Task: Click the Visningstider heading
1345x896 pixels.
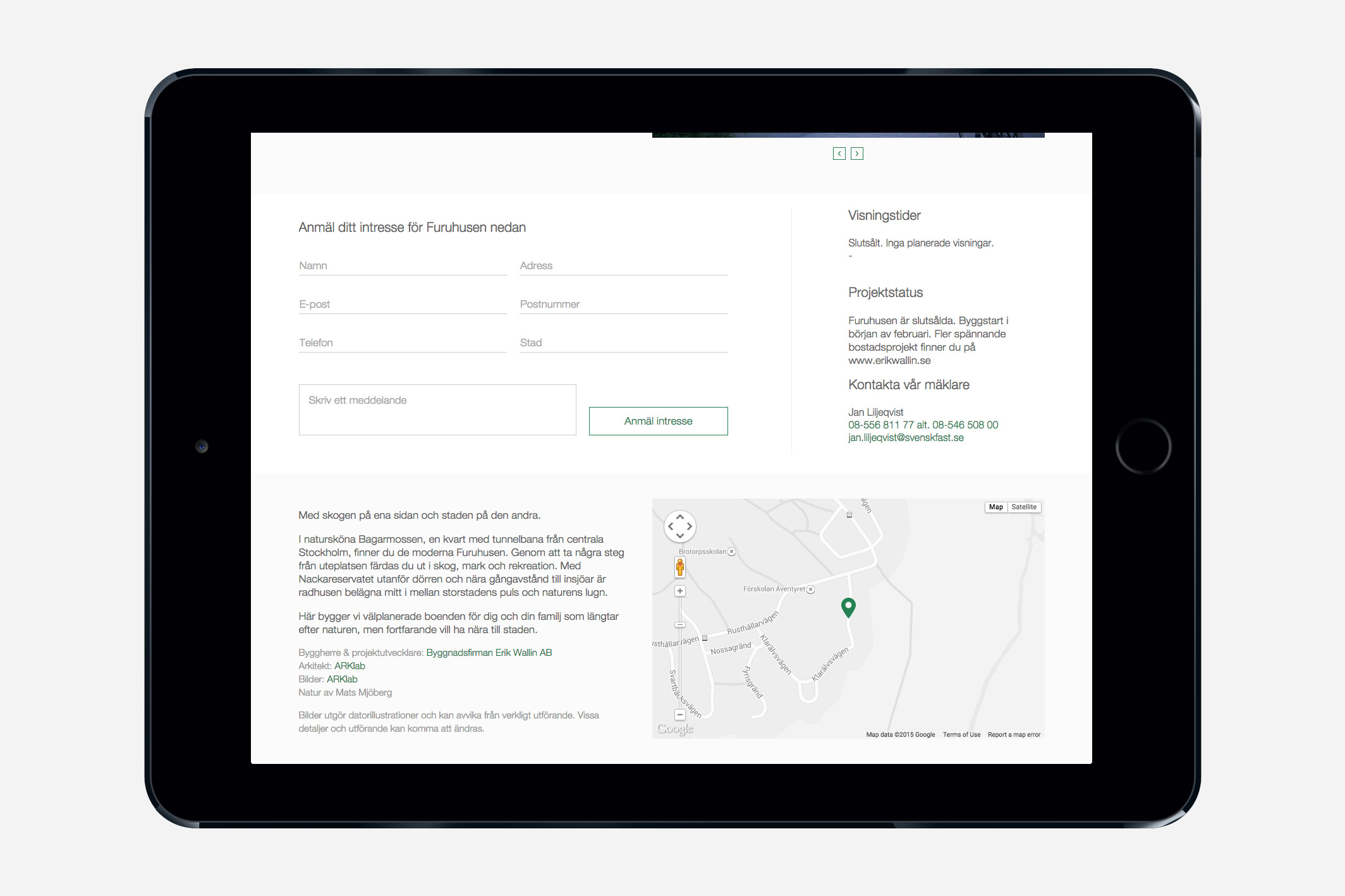Action: click(x=884, y=215)
